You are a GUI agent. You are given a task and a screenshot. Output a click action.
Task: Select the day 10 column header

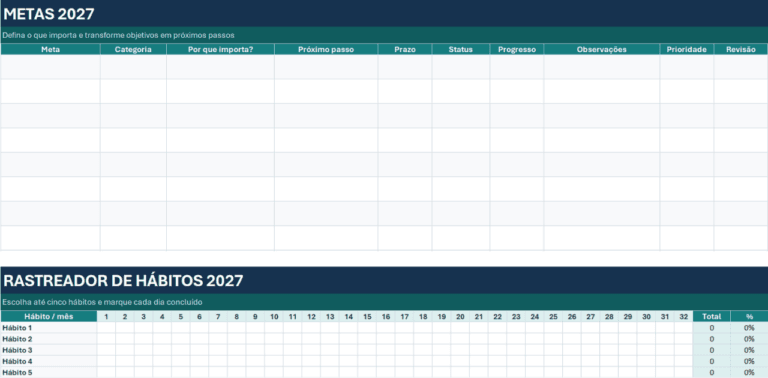click(274, 316)
